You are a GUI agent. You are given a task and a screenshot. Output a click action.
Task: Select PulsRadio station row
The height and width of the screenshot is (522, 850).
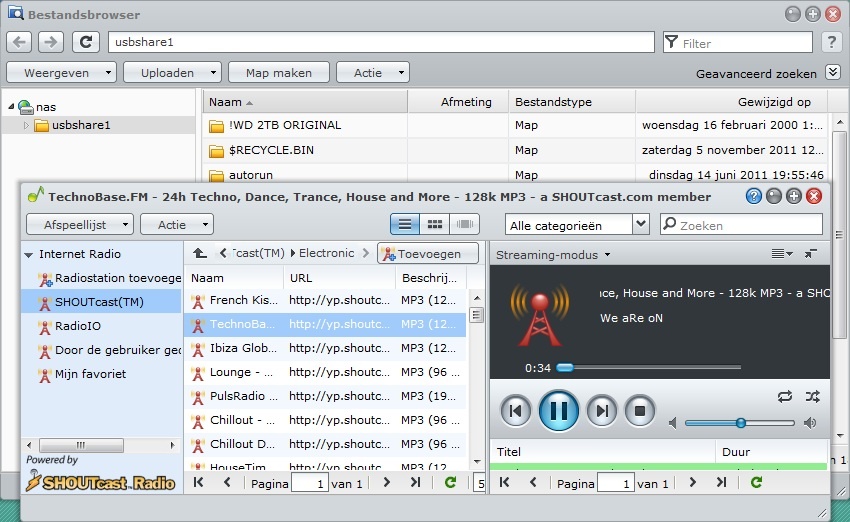[325, 396]
